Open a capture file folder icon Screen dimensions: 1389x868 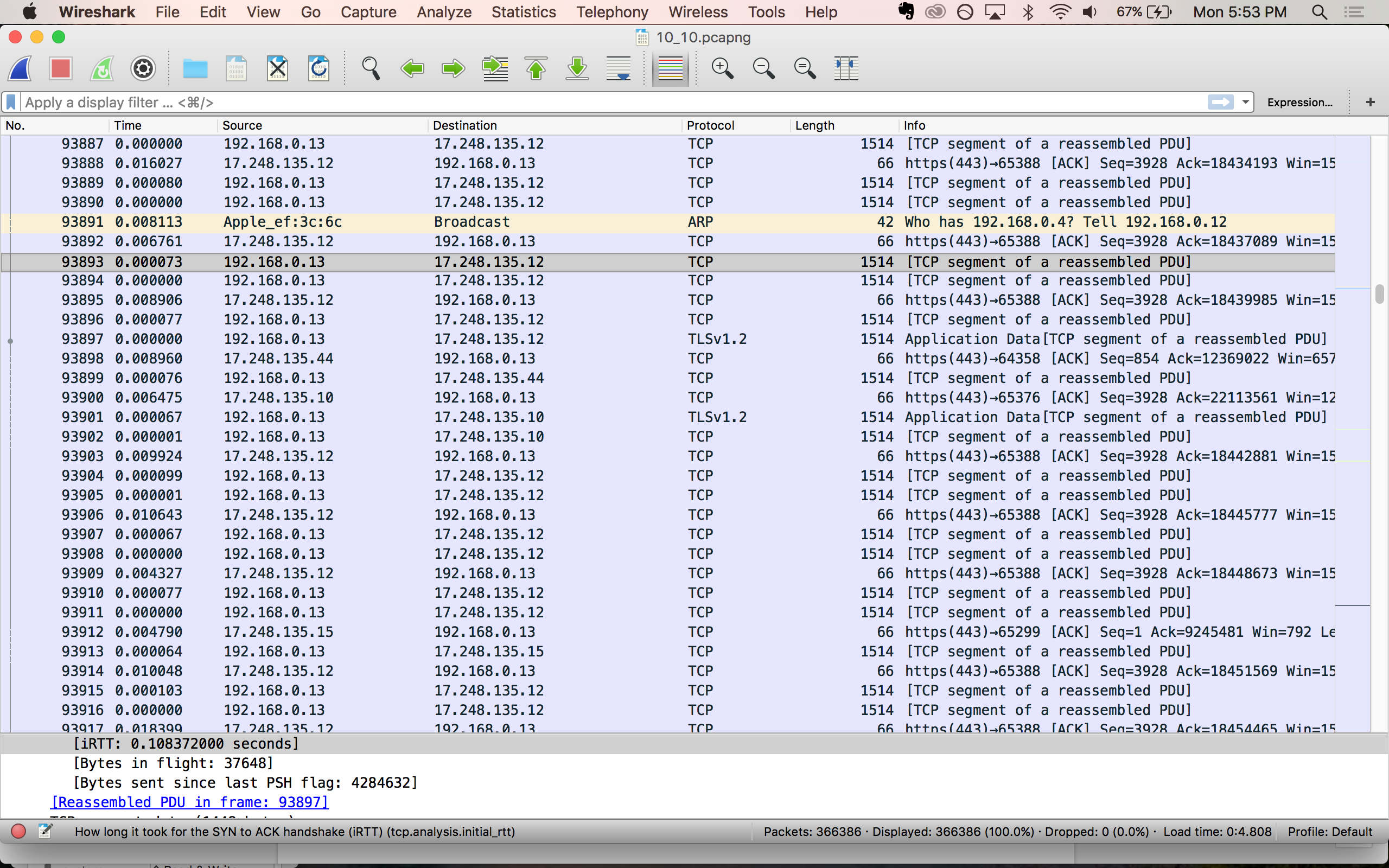[x=195, y=69]
